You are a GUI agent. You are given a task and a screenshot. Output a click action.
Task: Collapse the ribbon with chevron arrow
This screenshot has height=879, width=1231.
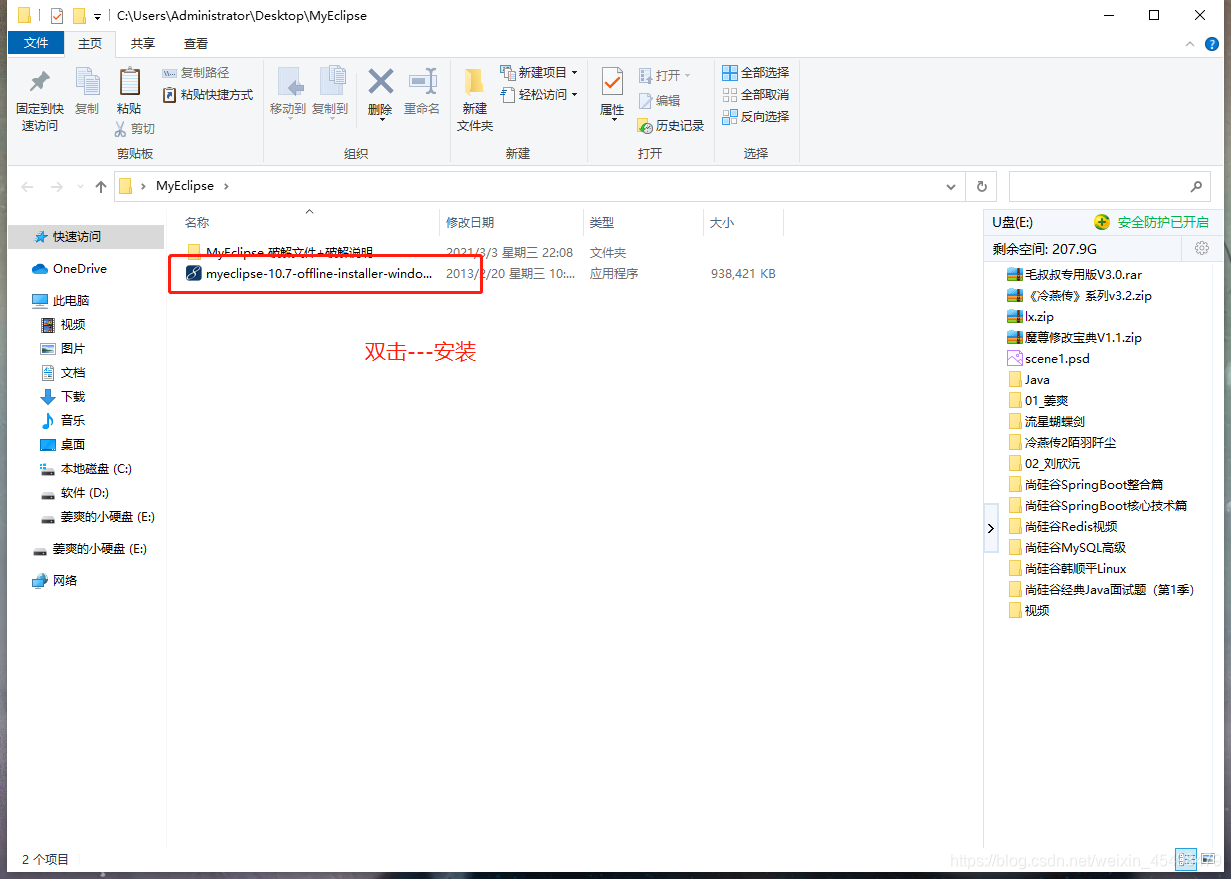[x=1190, y=44]
